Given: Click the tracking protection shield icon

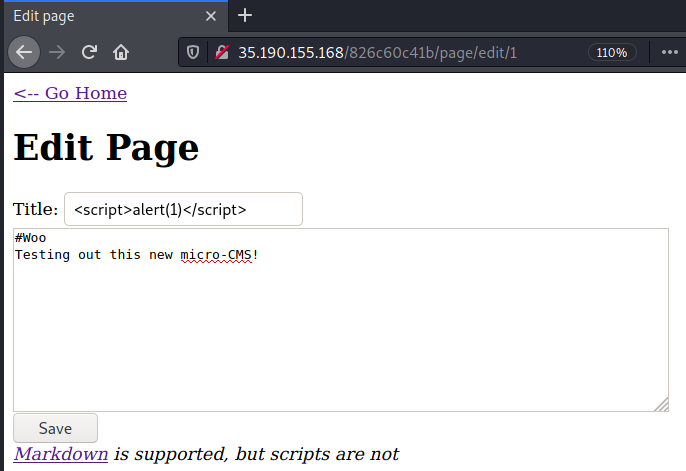Looking at the screenshot, I should click(193, 52).
